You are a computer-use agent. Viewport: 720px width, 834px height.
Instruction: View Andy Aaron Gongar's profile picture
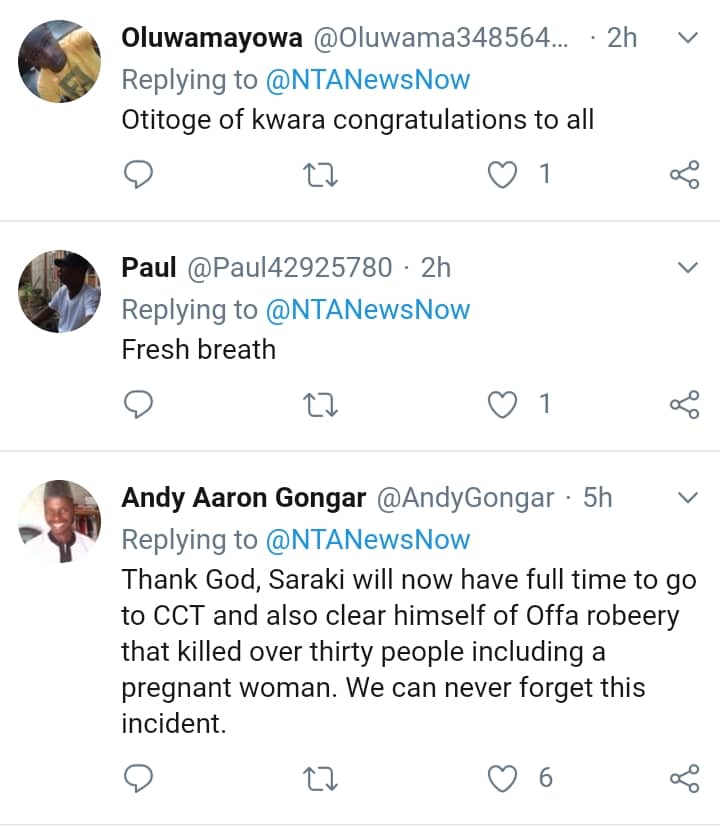[60, 520]
